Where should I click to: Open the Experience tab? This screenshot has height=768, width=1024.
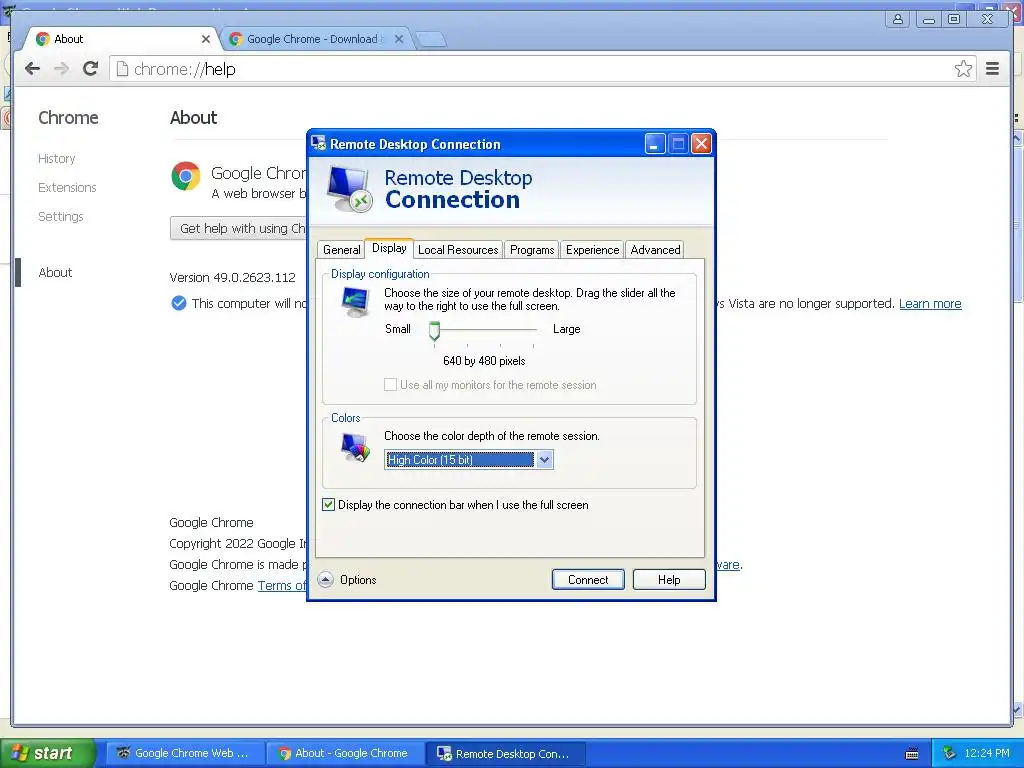(592, 249)
